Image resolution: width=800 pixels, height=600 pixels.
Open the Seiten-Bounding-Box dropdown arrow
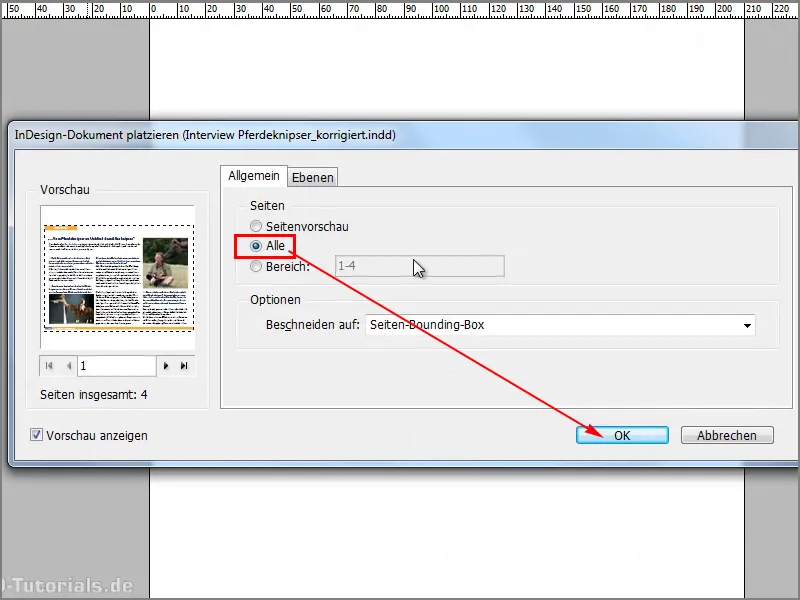pyautogui.click(x=747, y=324)
